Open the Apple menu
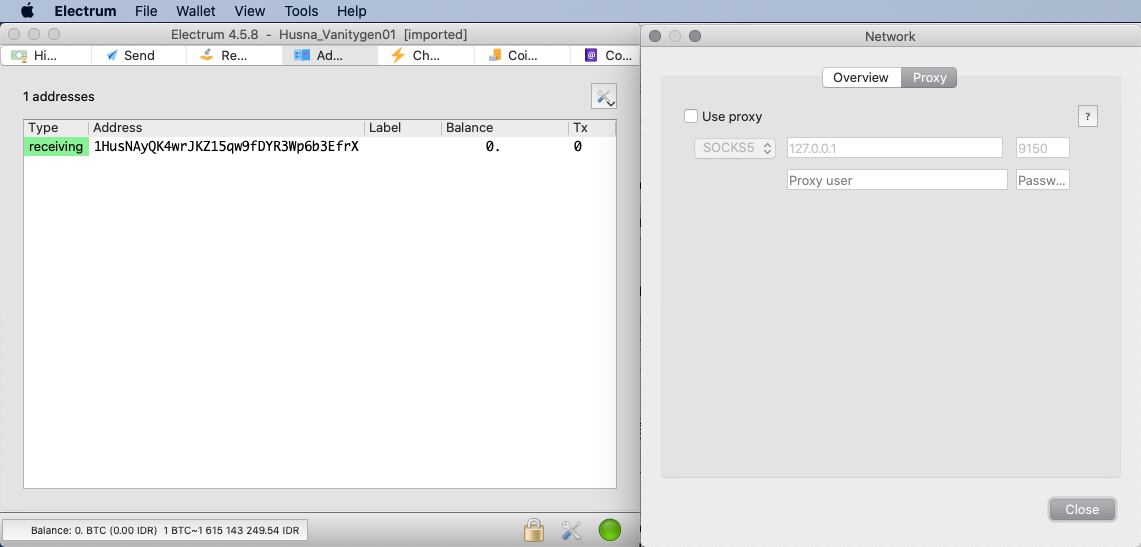This screenshot has height=547, width=1141. pyautogui.click(x=27, y=11)
